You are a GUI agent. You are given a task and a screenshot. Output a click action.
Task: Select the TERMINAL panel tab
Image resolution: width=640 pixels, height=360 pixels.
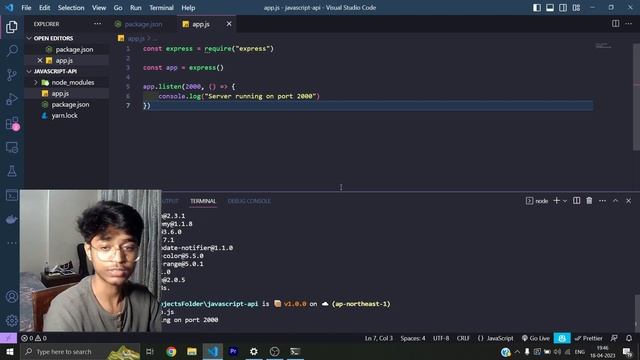click(203, 201)
